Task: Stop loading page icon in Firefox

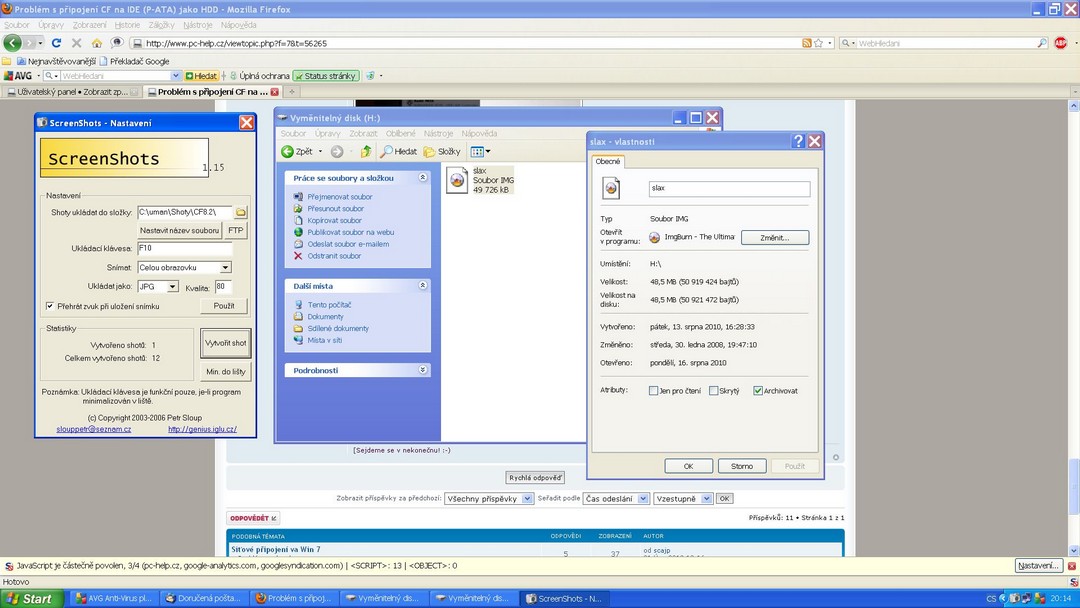Action: [x=76, y=43]
